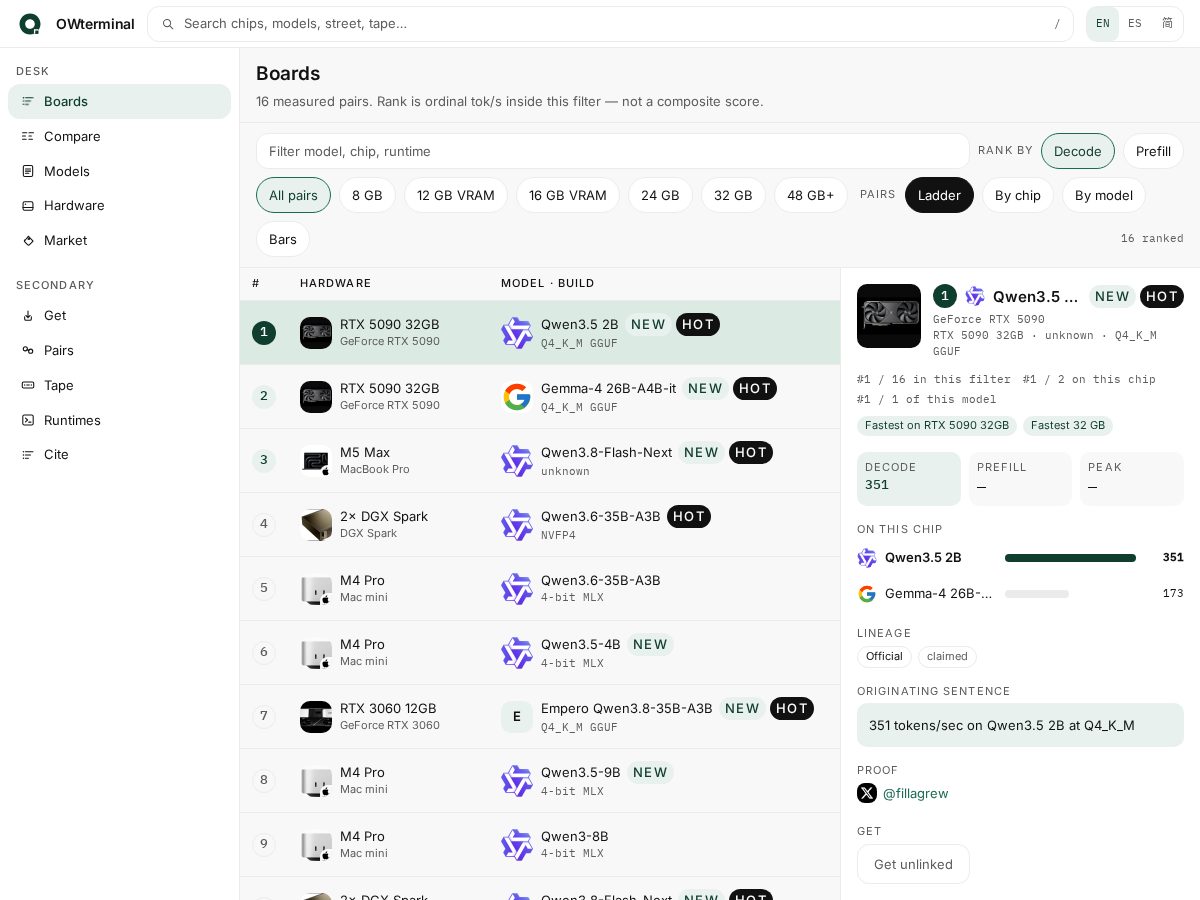Select row 5 M4 Pro Qwen3.6-35B-A3B
This screenshot has width=1200, height=900.
(540, 589)
